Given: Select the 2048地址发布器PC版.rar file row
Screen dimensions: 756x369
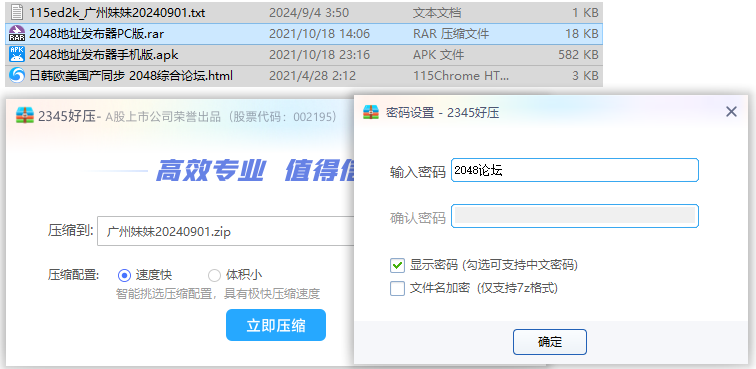Looking at the screenshot, I should tap(304, 34).
